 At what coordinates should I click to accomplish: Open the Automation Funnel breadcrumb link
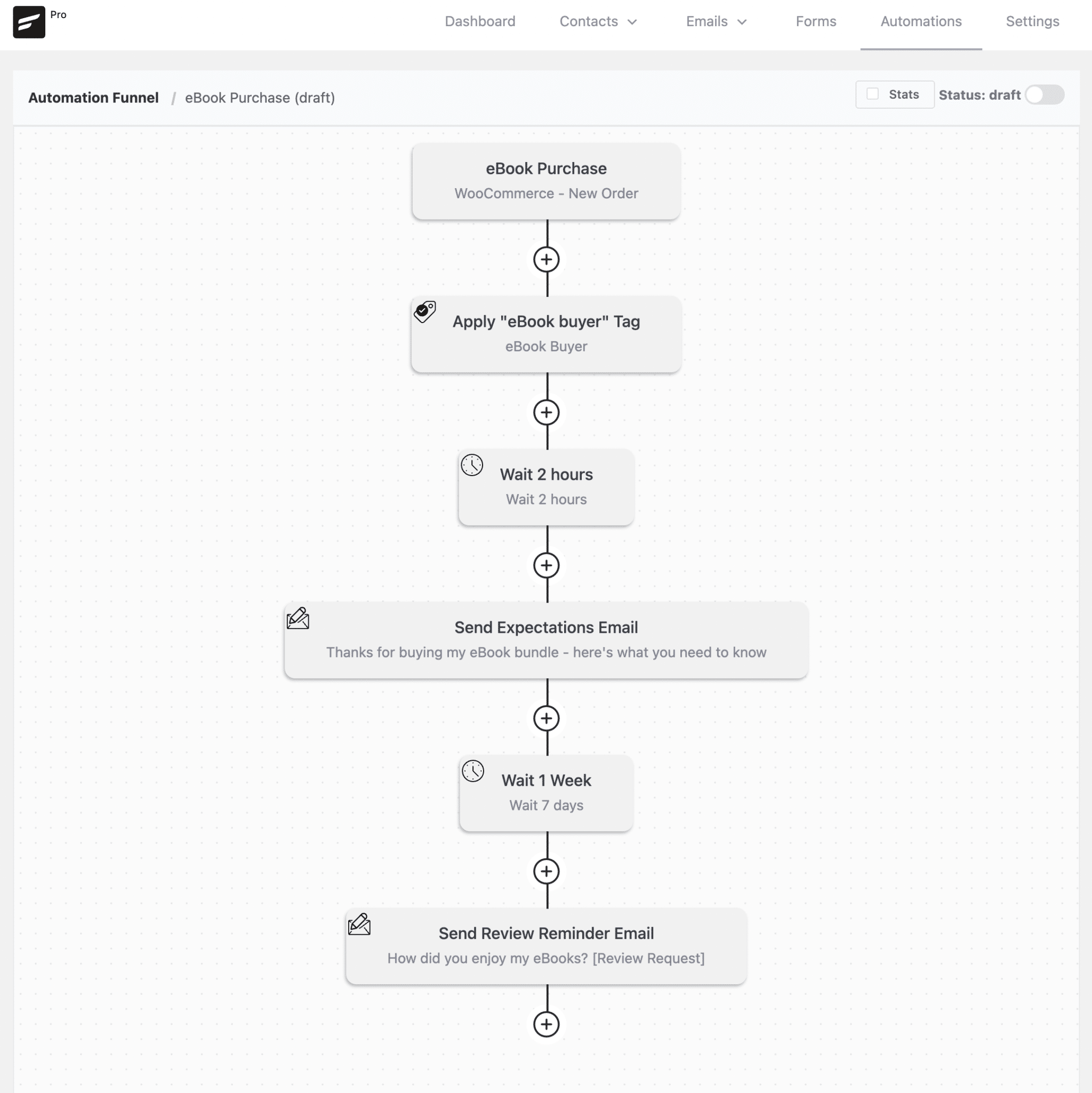(x=93, y=98)
